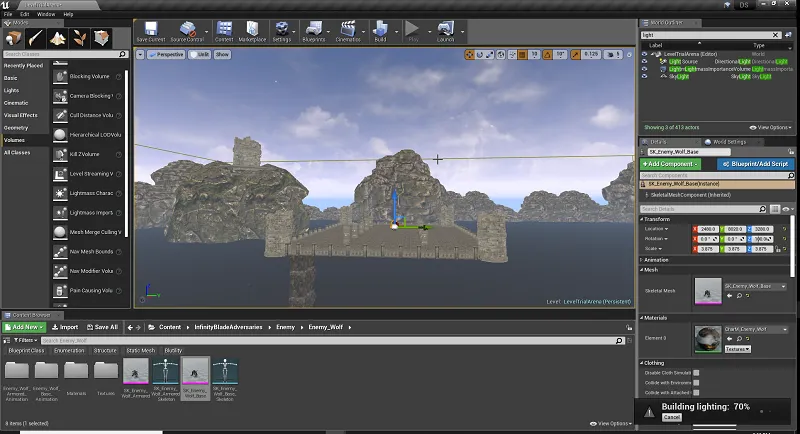The image size is (800, 434).
Task: Select the Place mode icon
Action: [x=13, y=38]
